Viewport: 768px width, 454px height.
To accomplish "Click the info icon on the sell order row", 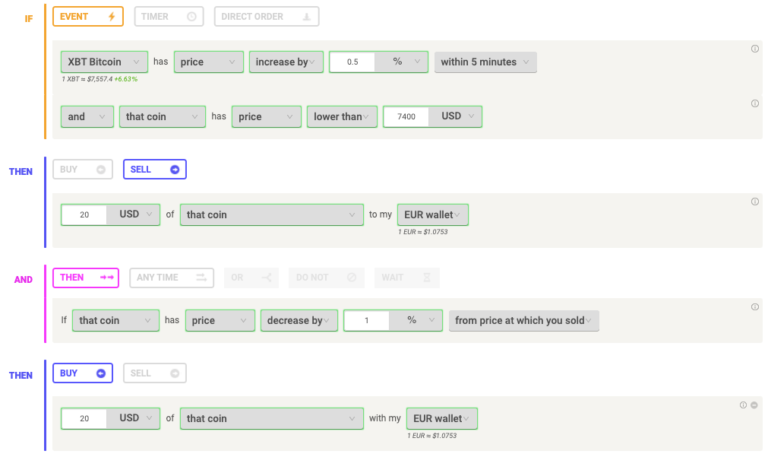I will click(755, 201).
